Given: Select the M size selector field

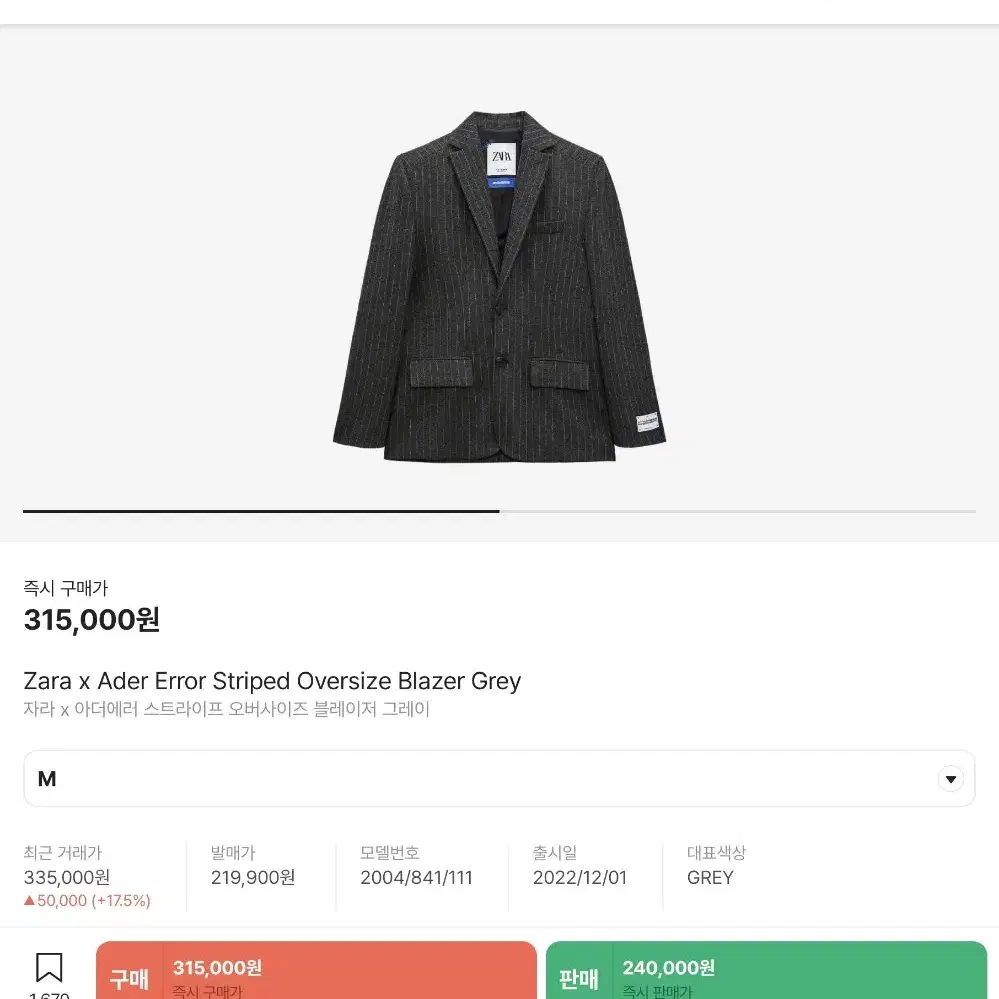Looking at the screenshot, I should click(x=499, y=779).
